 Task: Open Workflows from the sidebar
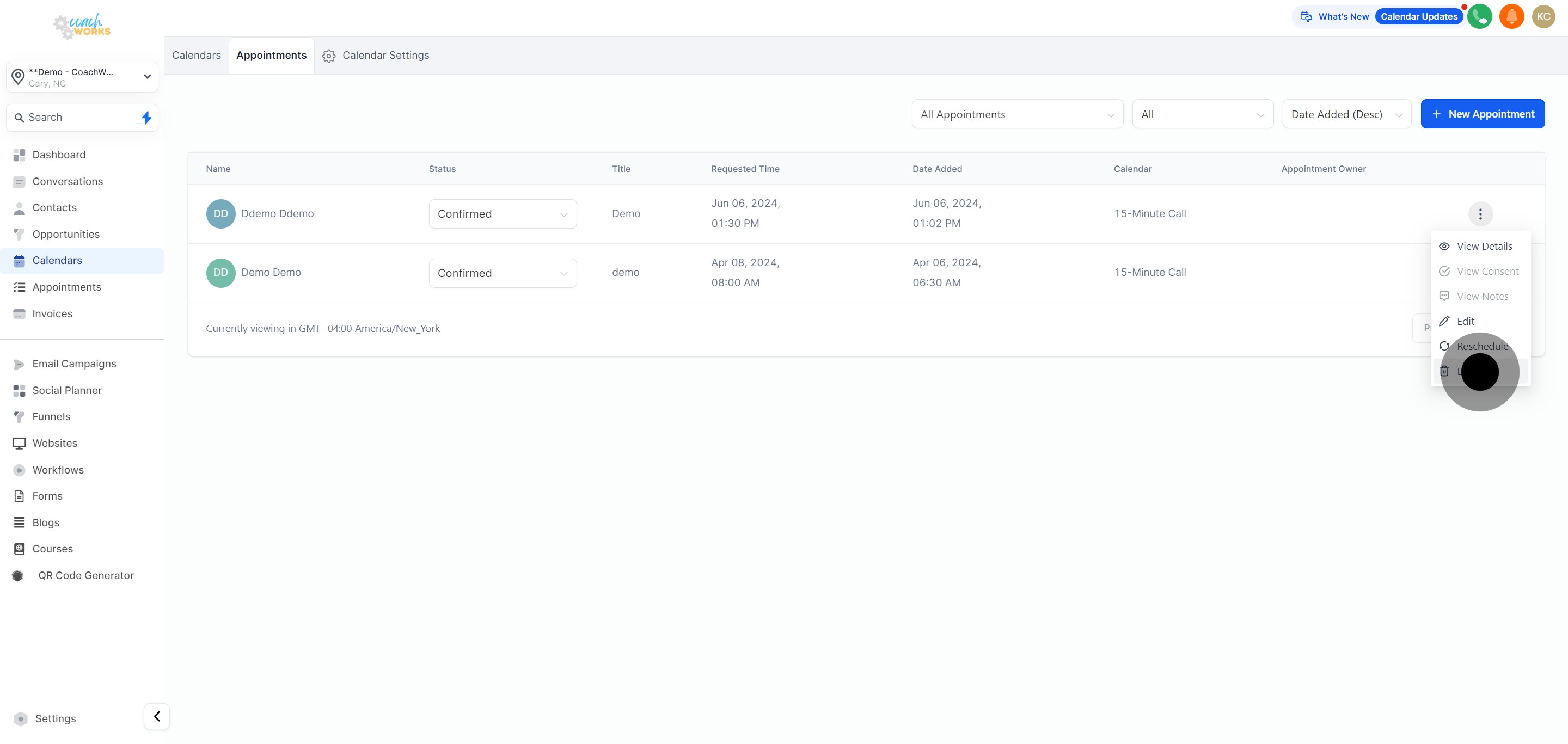click(x=58, y=470)
